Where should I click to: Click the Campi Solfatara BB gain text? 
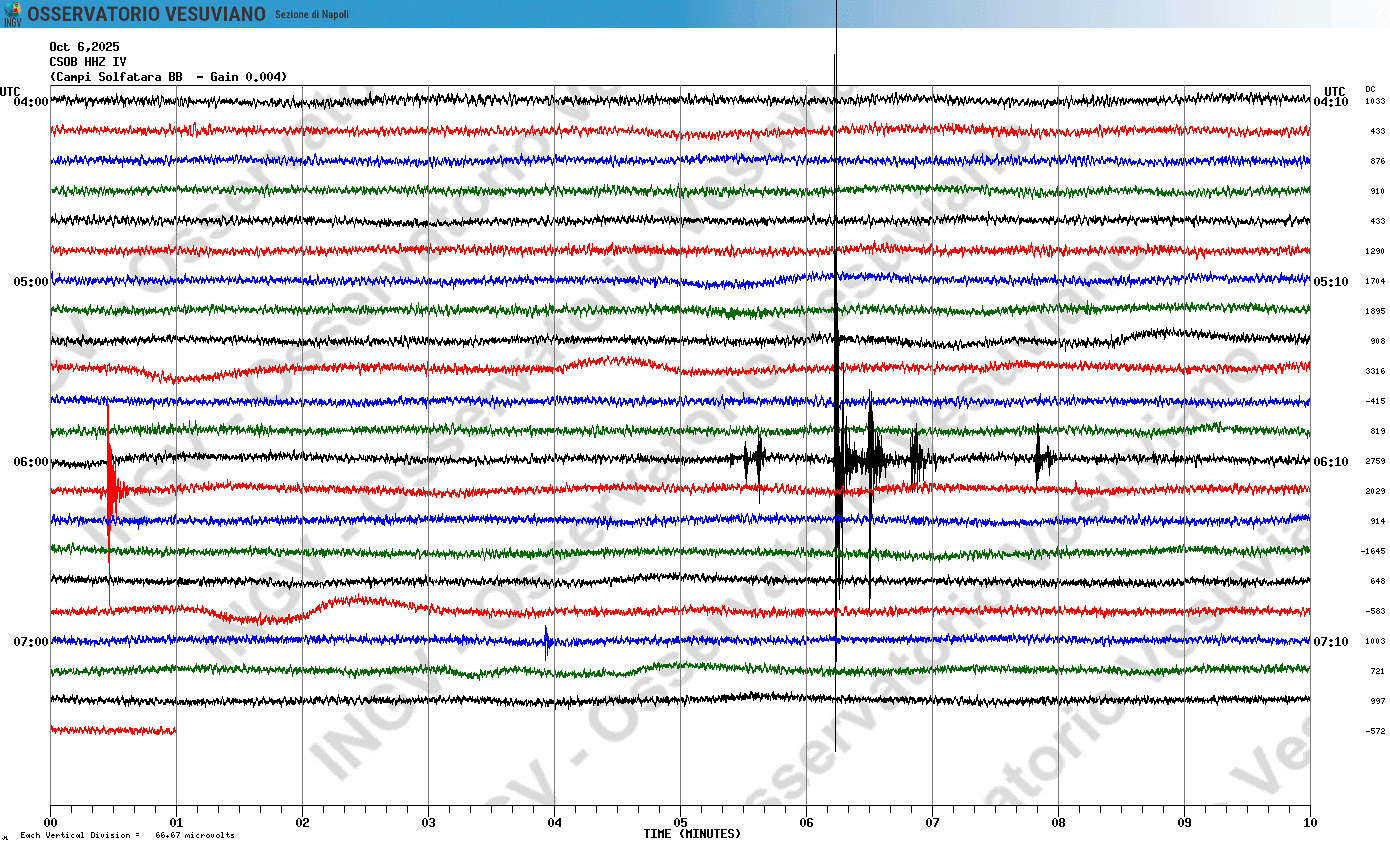tap(168, 77)
